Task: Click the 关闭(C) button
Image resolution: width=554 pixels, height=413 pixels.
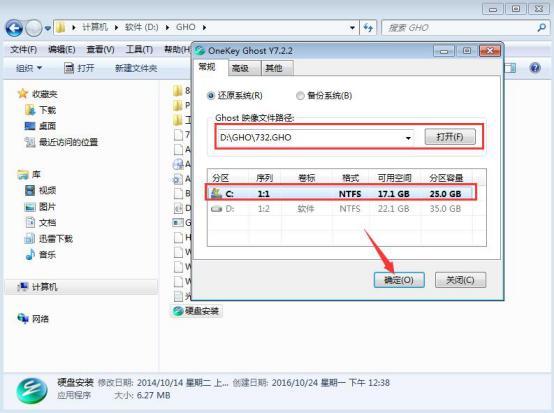Action: tap(460, 280)
